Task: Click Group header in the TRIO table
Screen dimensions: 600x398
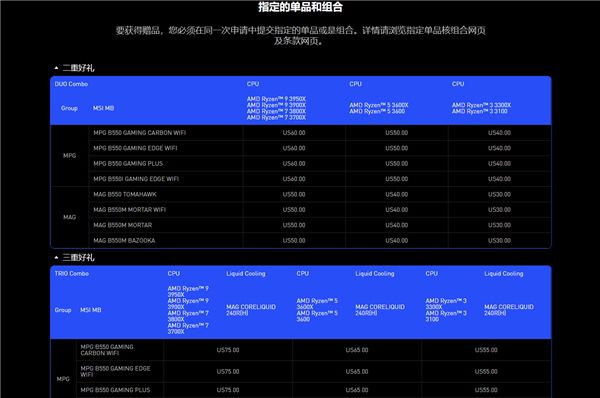Action: (63, 310)
